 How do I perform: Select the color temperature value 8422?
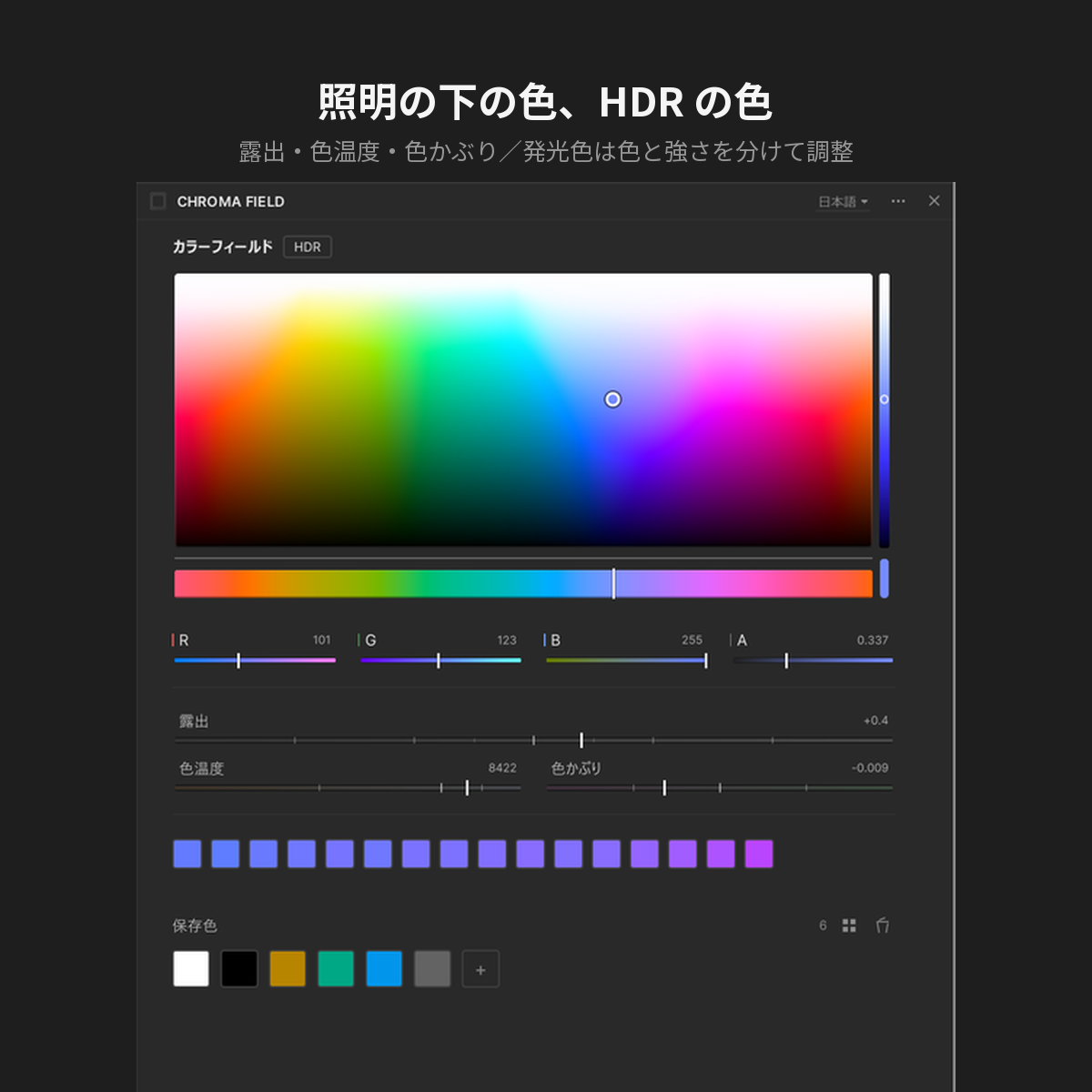[x=502, y=768]
